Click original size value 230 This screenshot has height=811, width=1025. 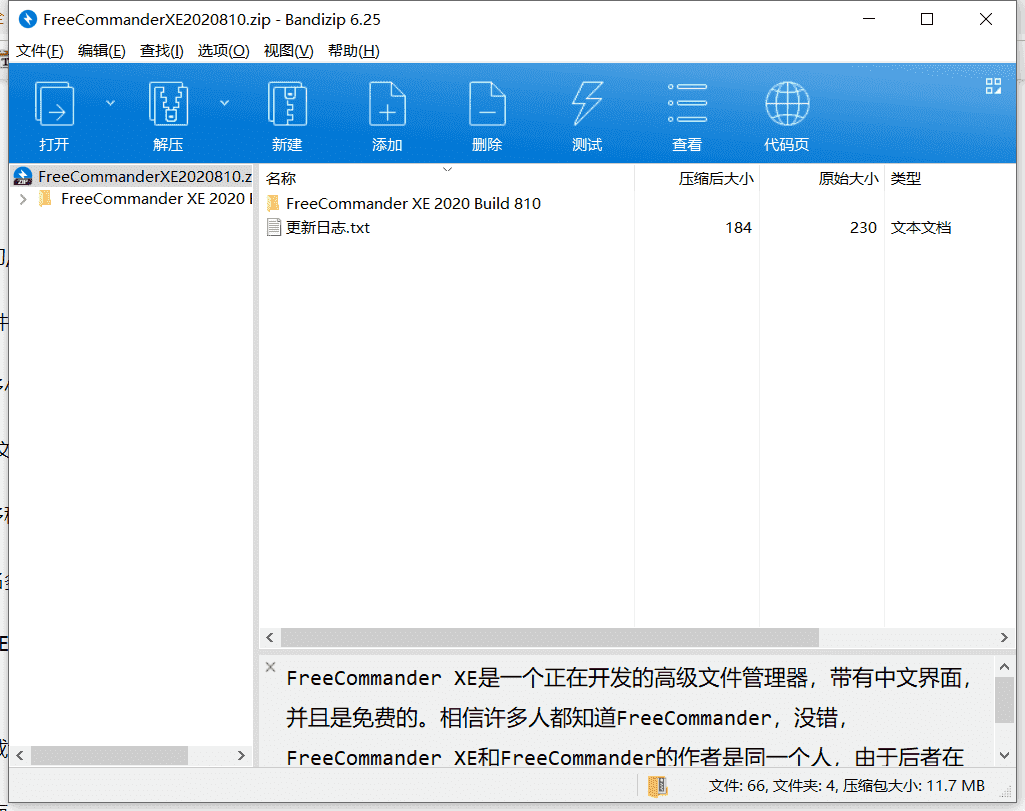863,227
